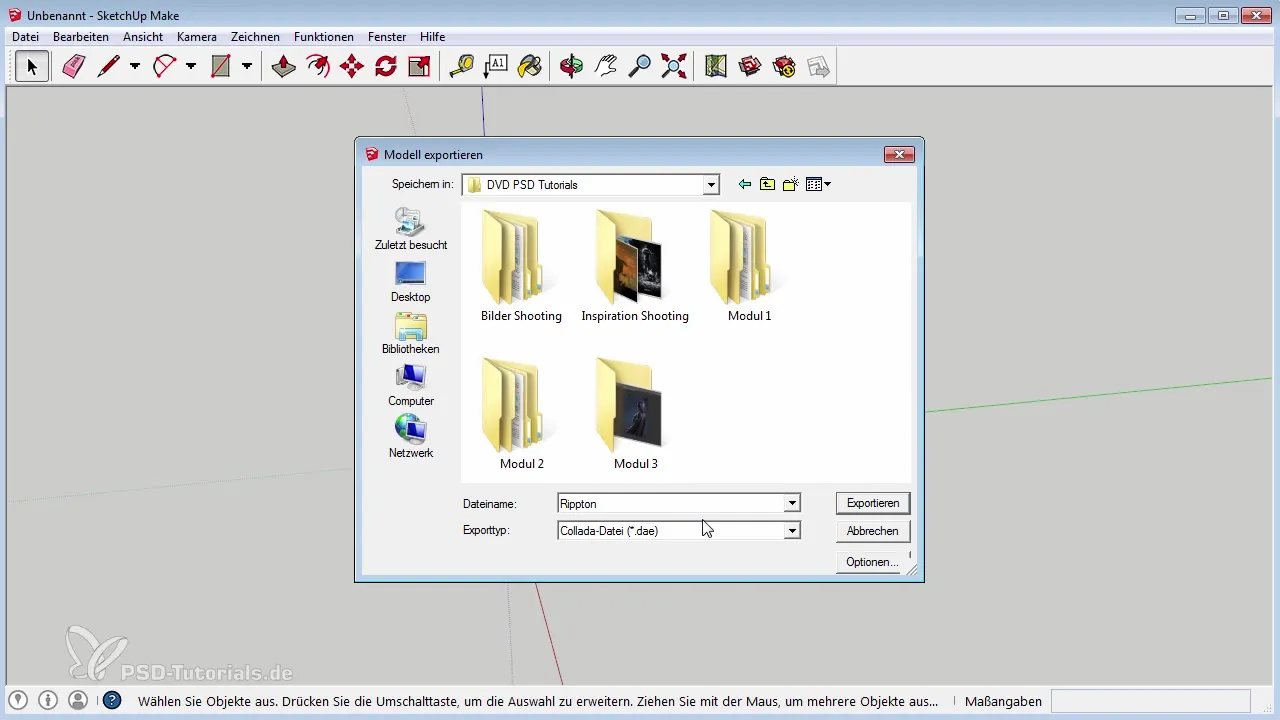Go to Desktop location
Image resolution: width=1280 pixels, height=720 pixels.
click(x=411, y=282)
